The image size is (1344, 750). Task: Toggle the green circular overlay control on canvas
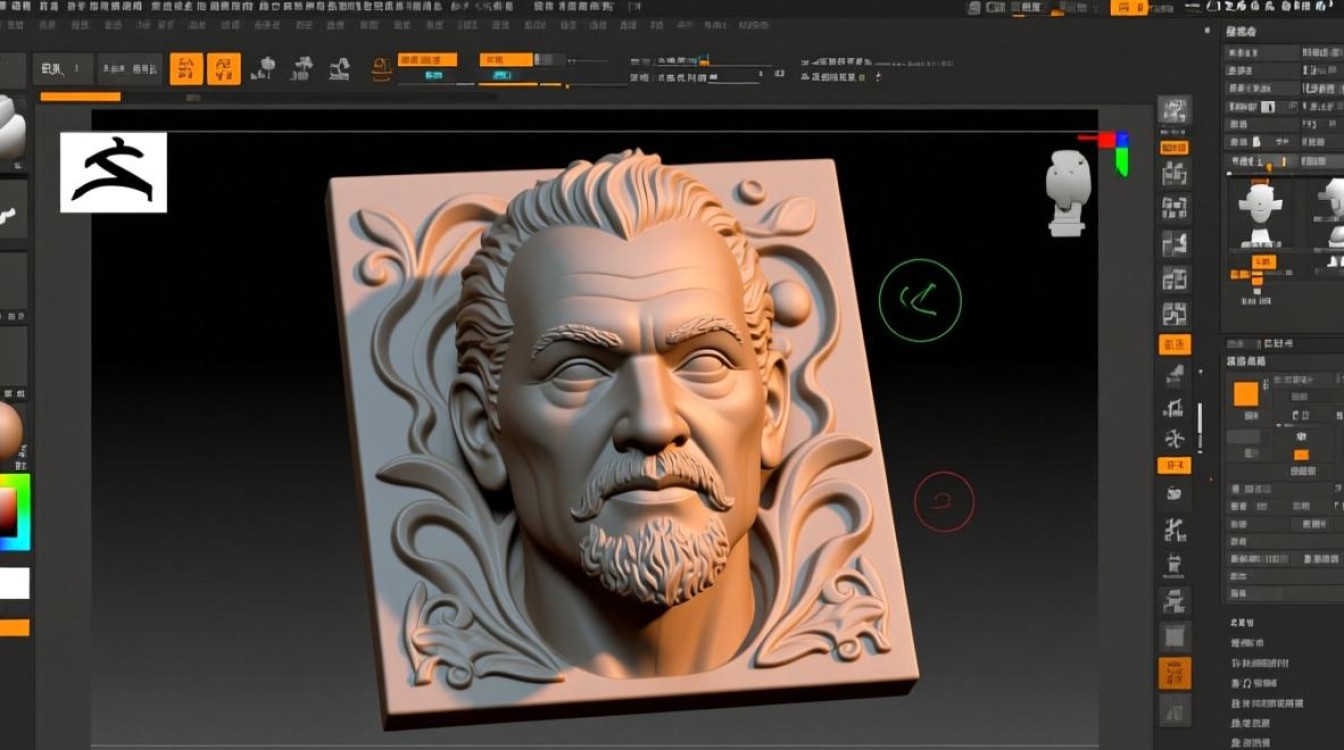tap(919, 301)
